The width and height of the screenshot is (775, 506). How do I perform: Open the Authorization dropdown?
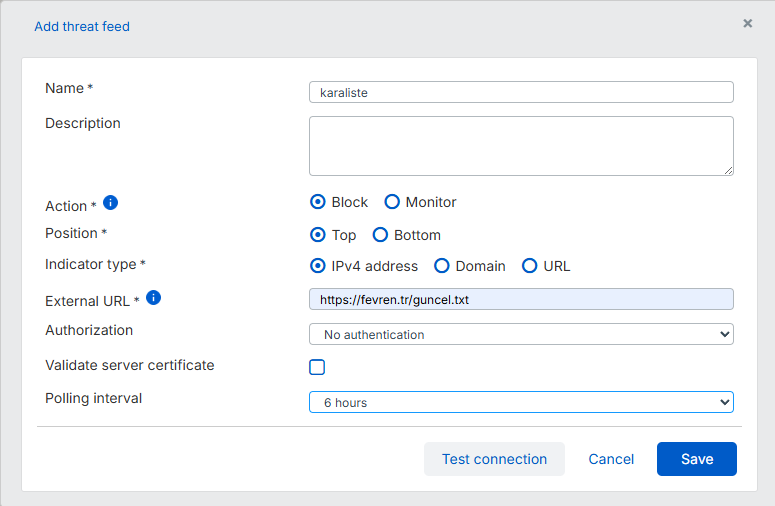521,334
